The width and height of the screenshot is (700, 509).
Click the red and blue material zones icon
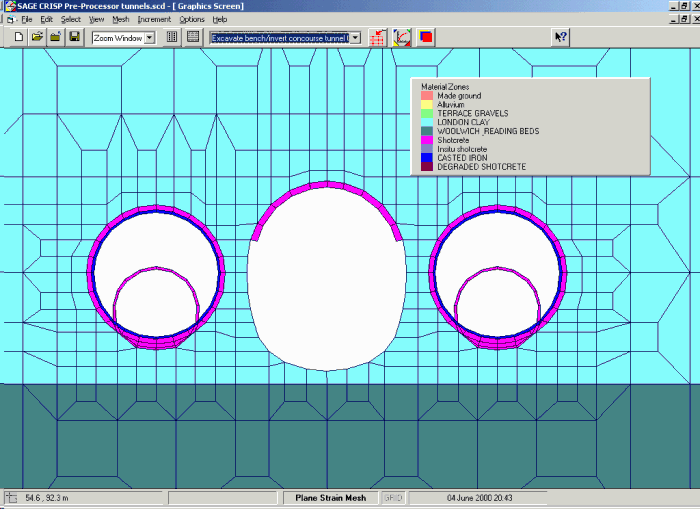(426, 38)
